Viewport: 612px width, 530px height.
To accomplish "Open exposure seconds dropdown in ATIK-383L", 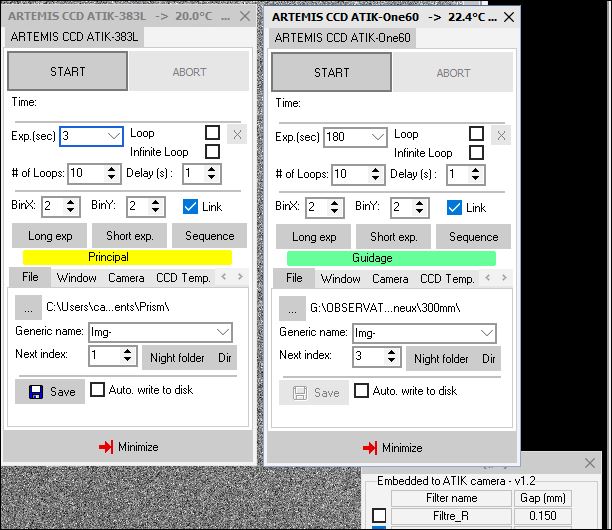I will (x=112, y=136).
